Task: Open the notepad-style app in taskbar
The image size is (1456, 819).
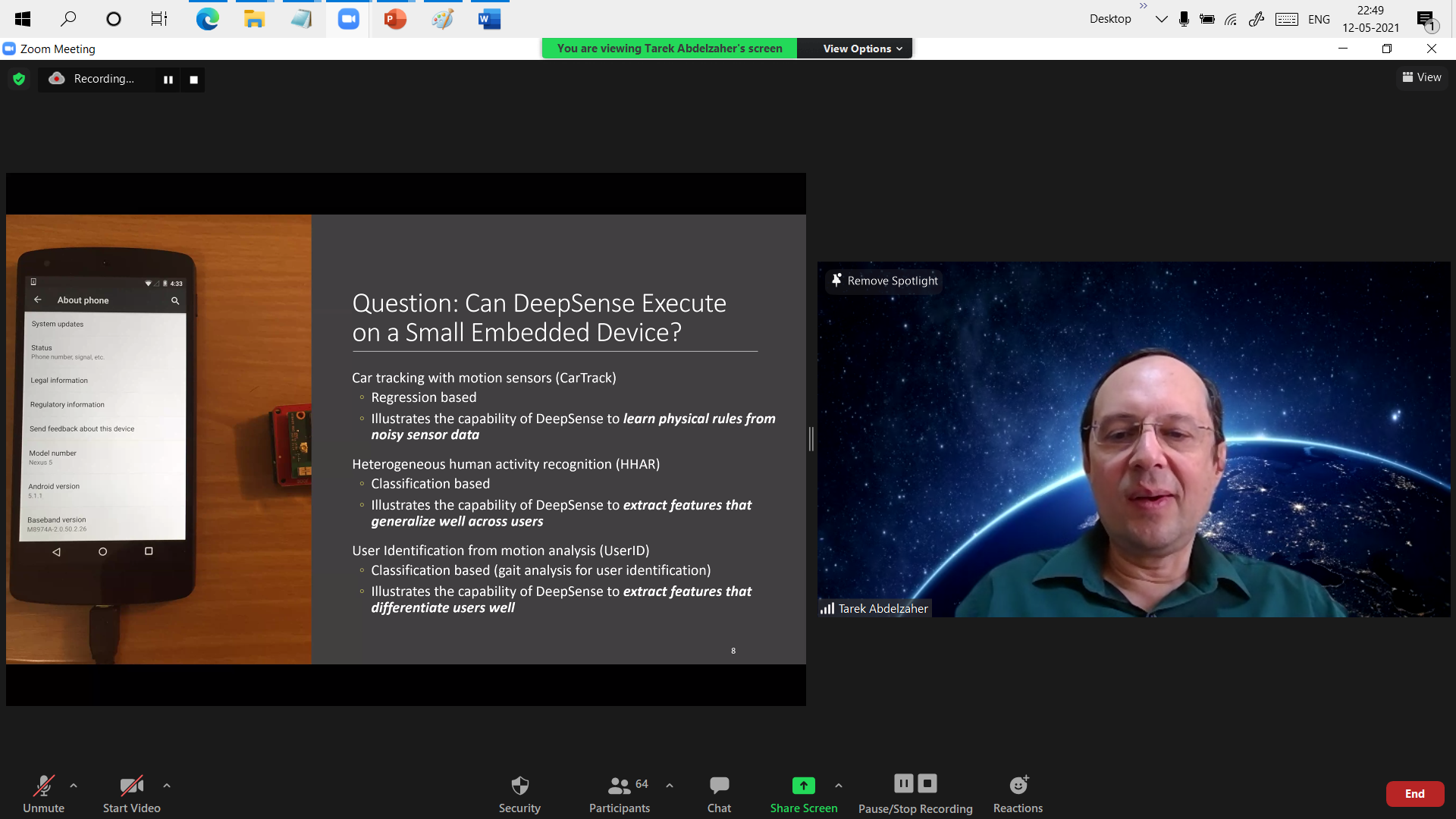Action: [301, 19]
